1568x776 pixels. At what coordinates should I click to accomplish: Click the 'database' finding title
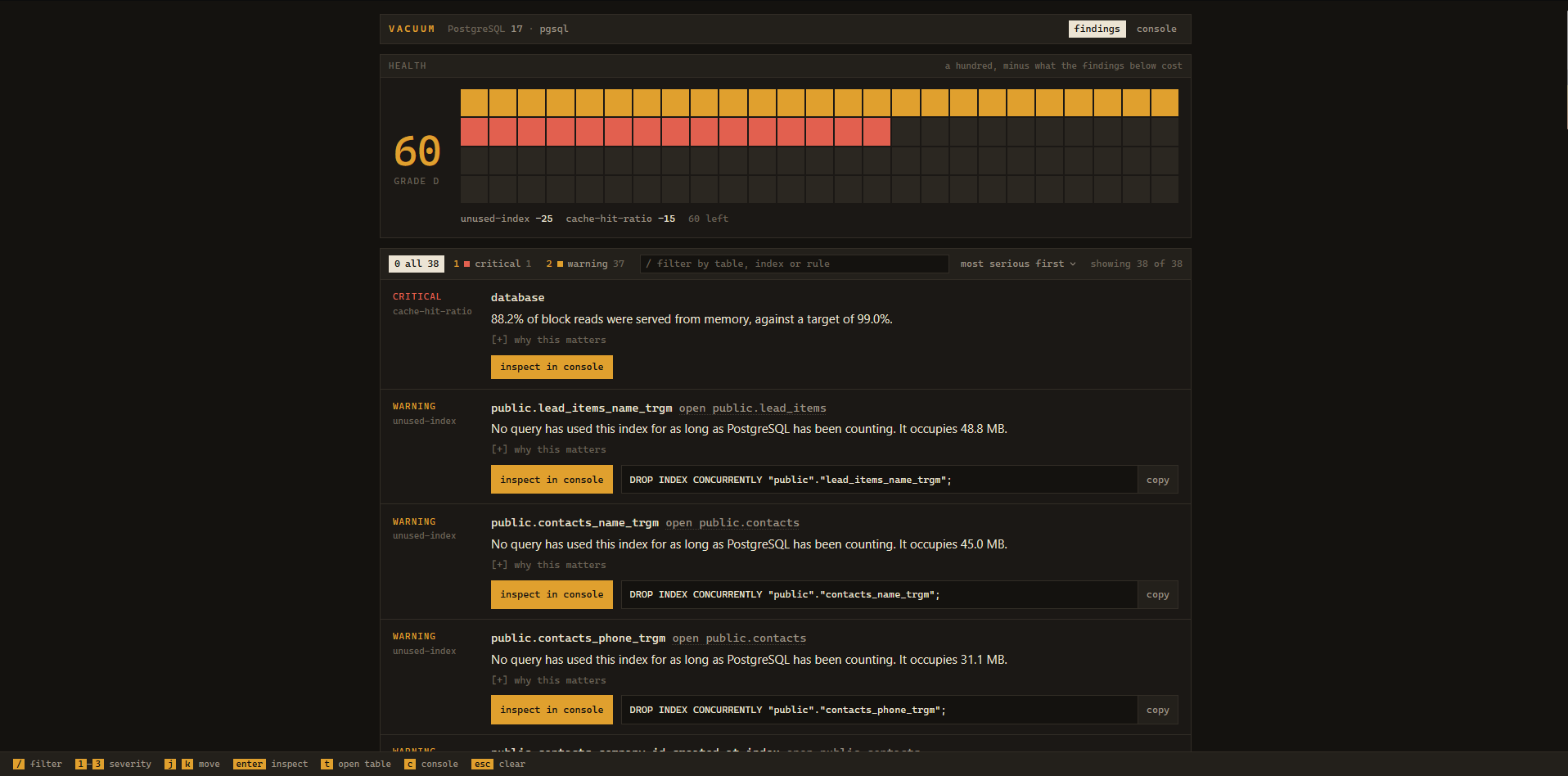[517, 297]
